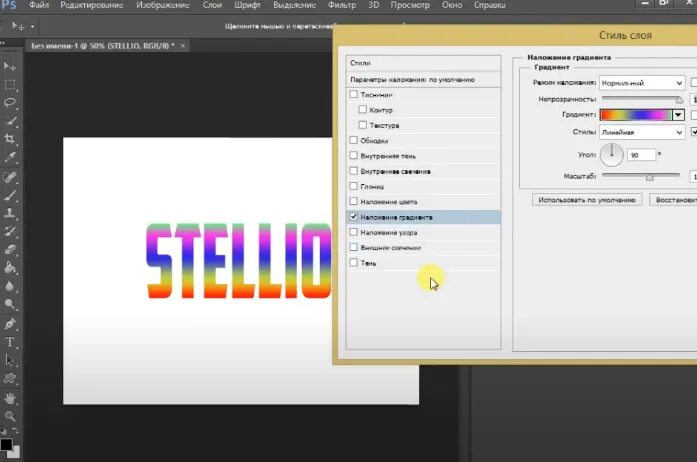
Task: Click Использовать по умолчанию button
Action: click(x=587, y=200)
